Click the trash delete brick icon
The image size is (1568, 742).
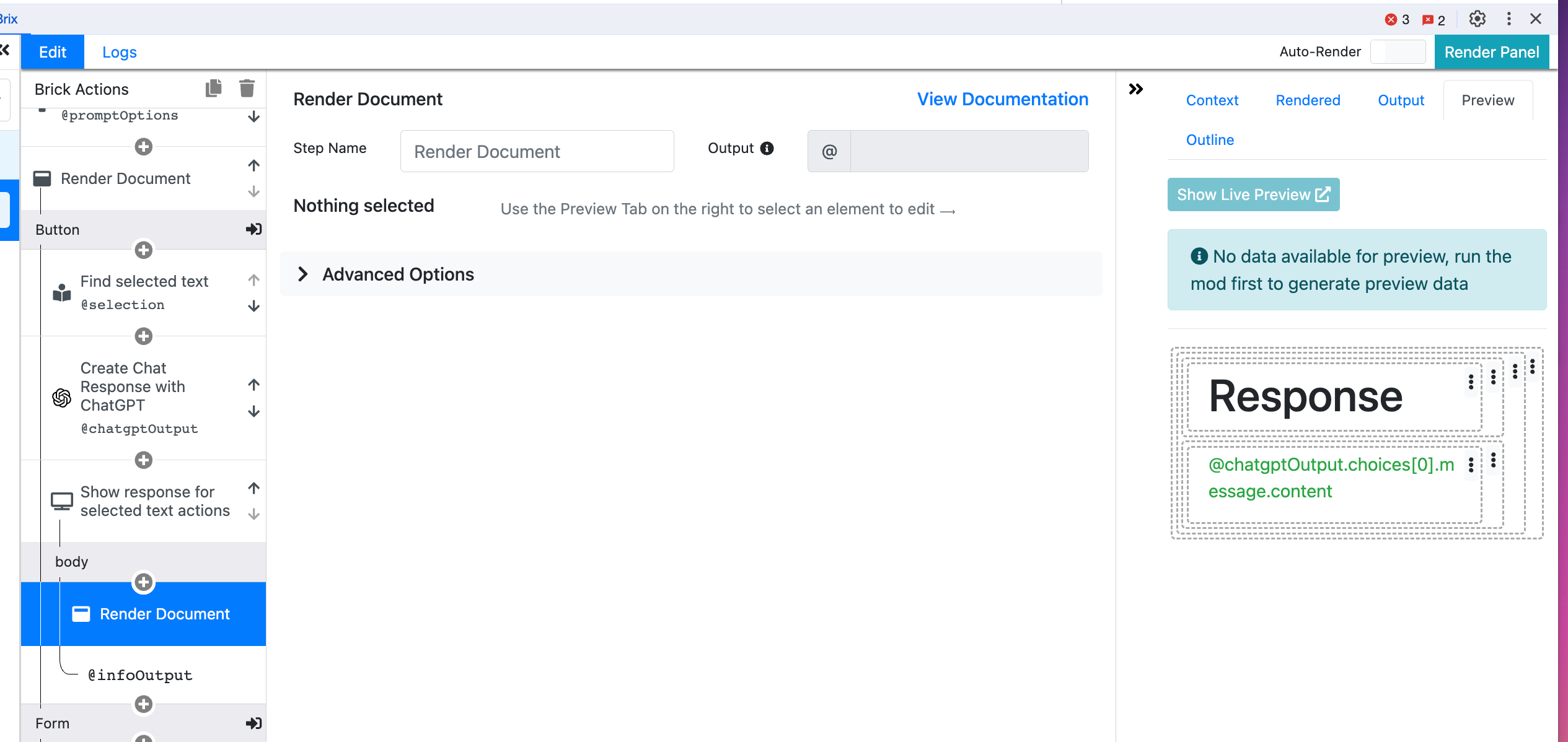(247, 89)
